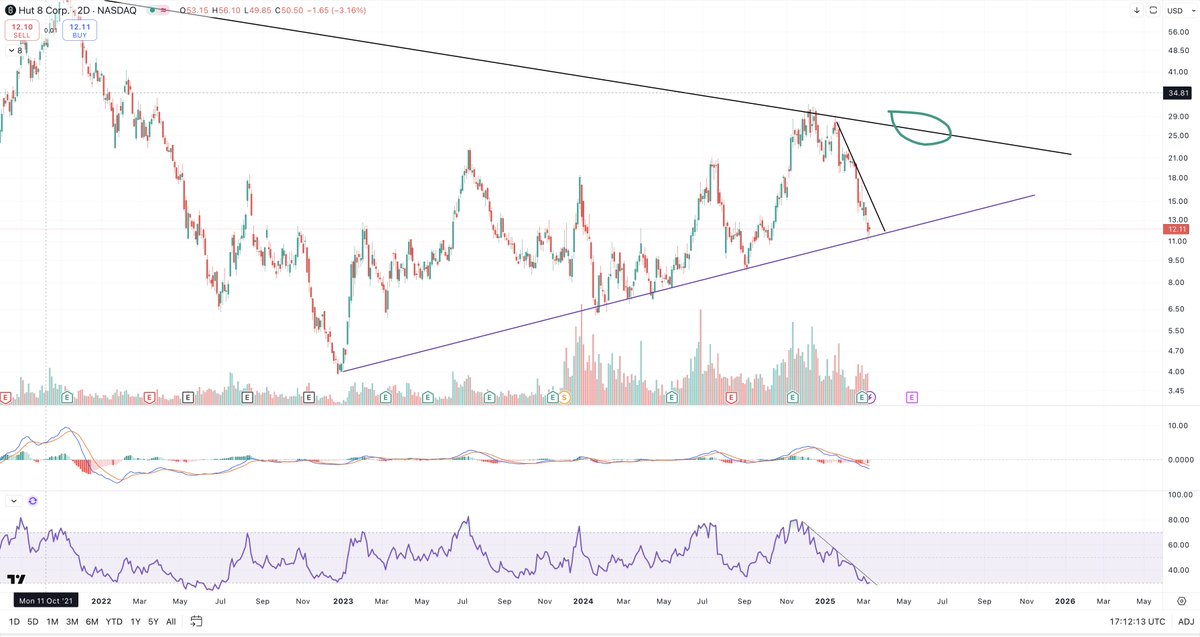This screenshot has width=1200, height=637.
Task: Open the Hut 8 Corp. symbol title
Action: (x=46, y=10)
